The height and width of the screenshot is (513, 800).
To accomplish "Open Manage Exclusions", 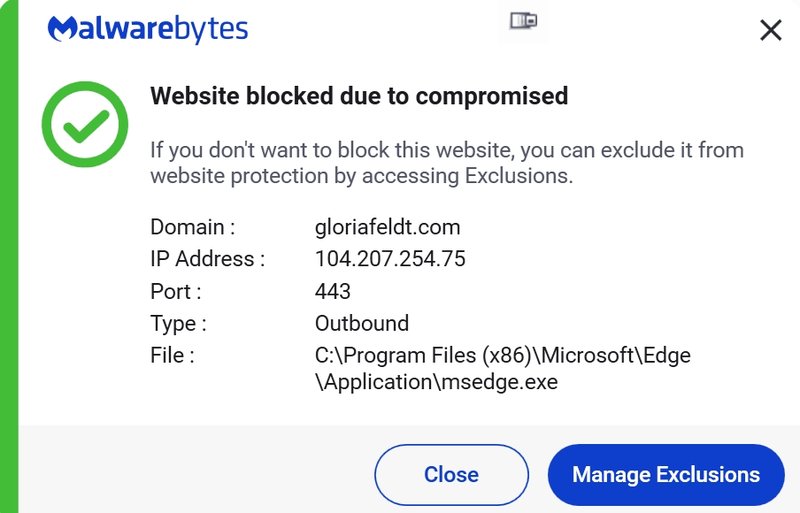I will (666, 475).
